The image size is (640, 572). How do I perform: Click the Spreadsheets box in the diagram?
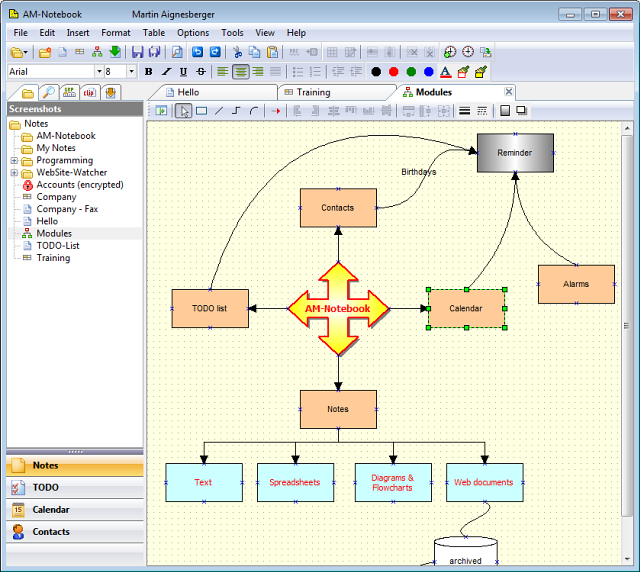point(295,482)
